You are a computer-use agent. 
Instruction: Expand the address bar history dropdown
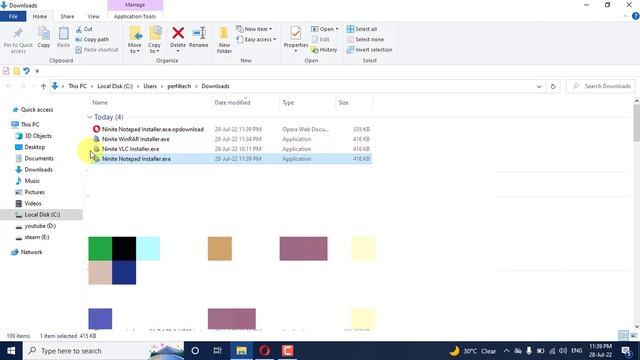coord(539,86)
